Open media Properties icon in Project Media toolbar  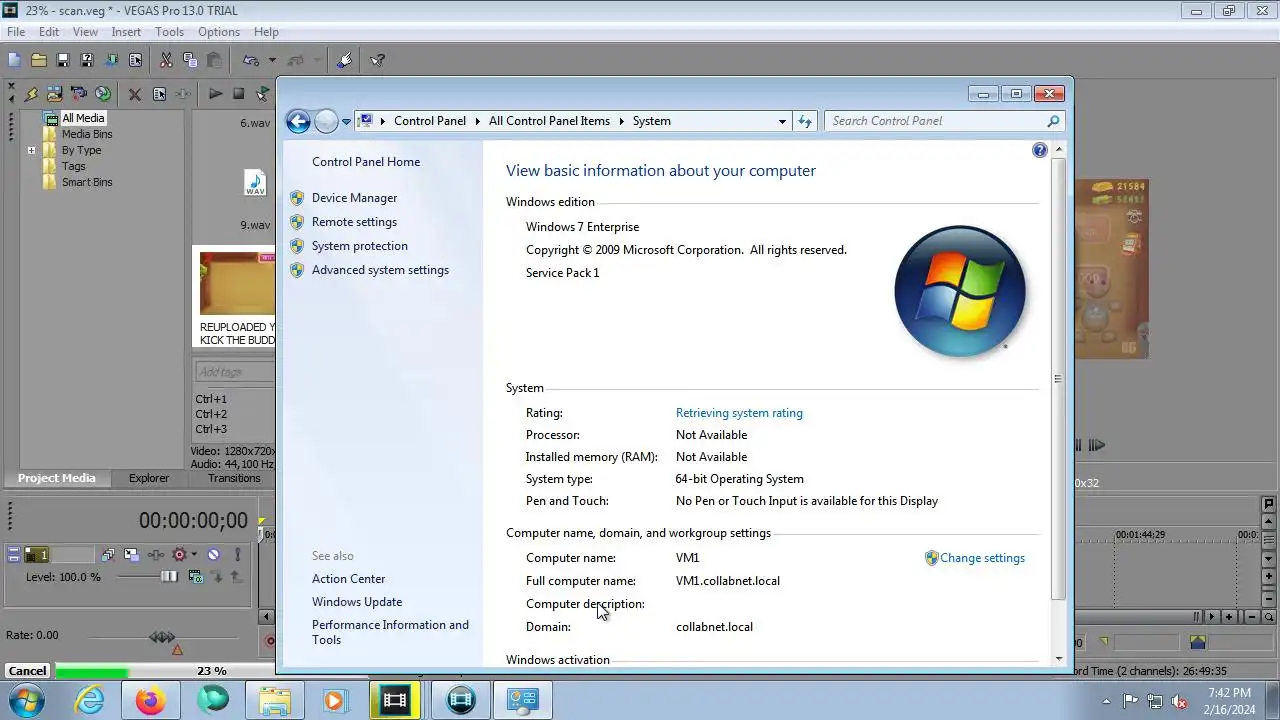tap(159, 94)
